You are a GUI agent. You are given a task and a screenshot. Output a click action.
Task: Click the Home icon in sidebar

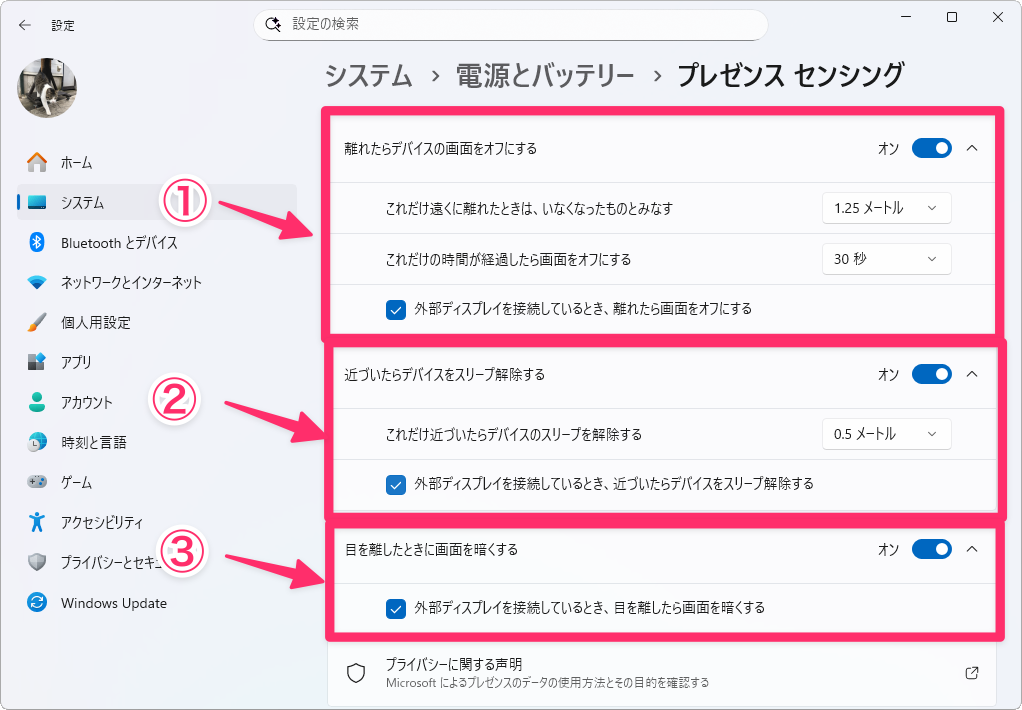point(37,162)
